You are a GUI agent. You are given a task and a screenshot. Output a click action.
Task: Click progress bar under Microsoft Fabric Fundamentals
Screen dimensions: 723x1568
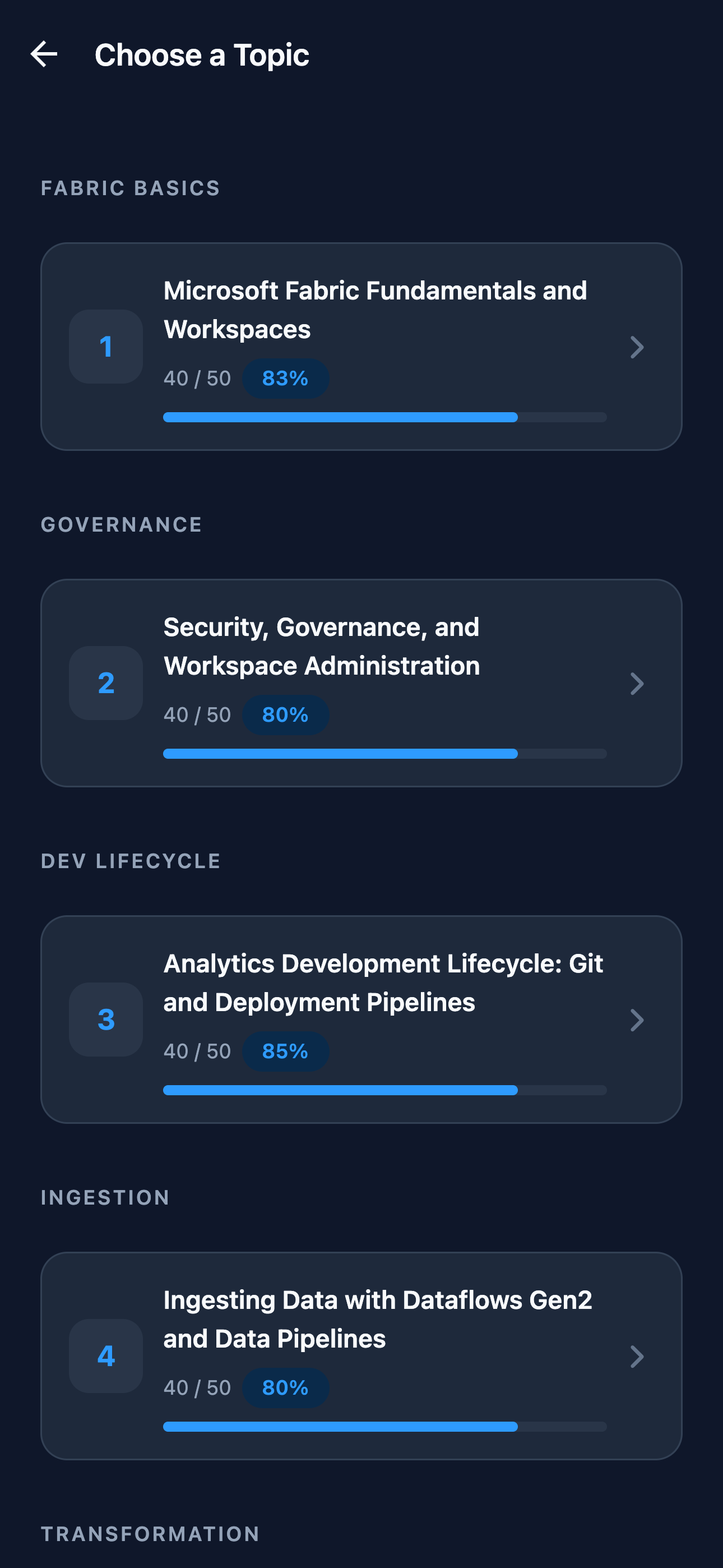(x=384, y=417)
